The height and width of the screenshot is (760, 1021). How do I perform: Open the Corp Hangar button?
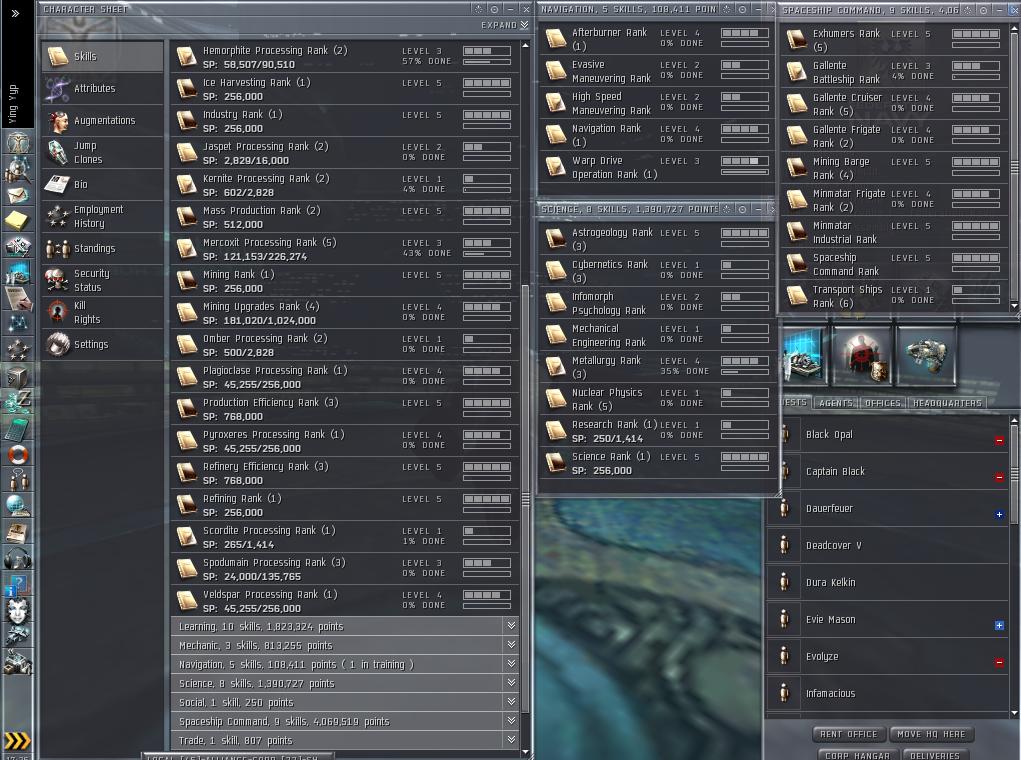pyautogui.click(x=856, y=755)
